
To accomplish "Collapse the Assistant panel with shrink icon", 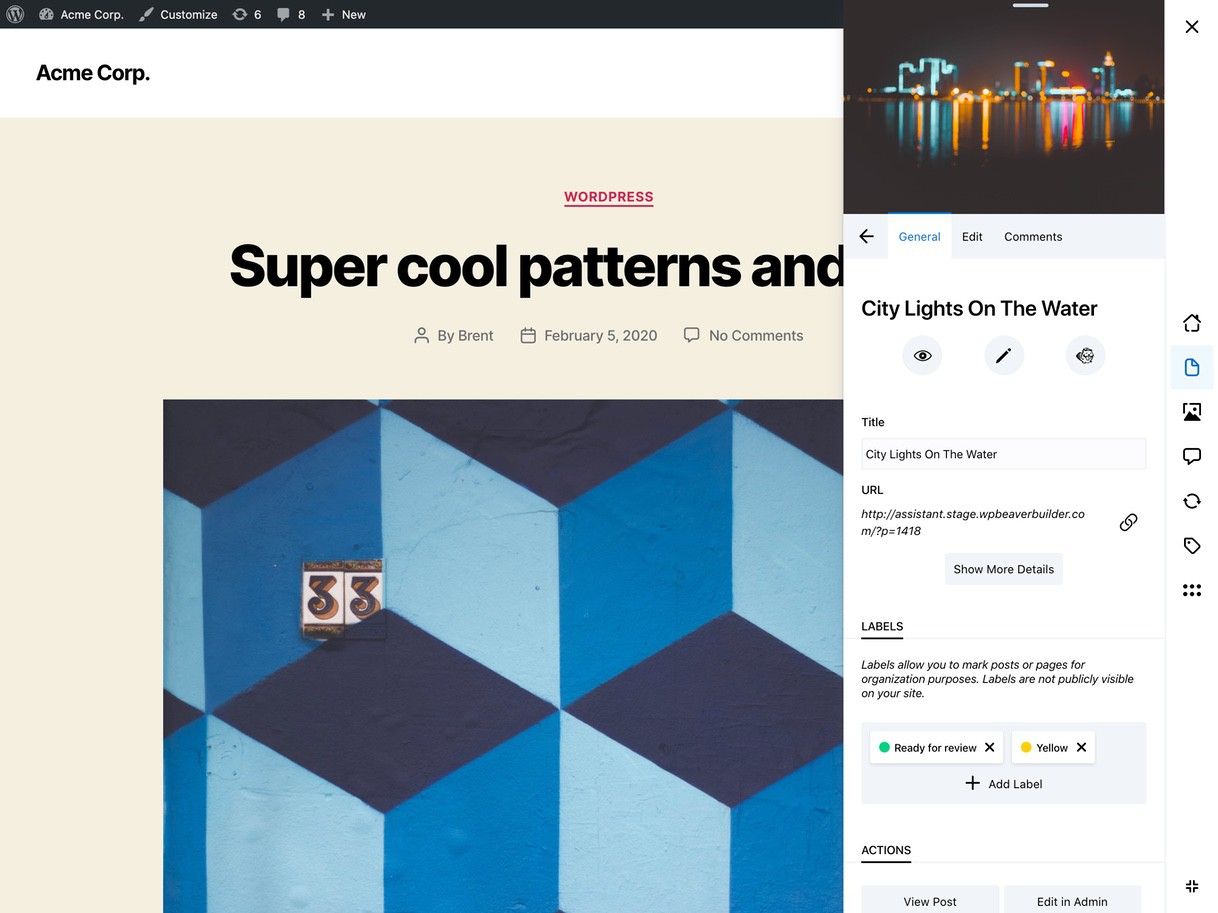I will coord(1191,886).
